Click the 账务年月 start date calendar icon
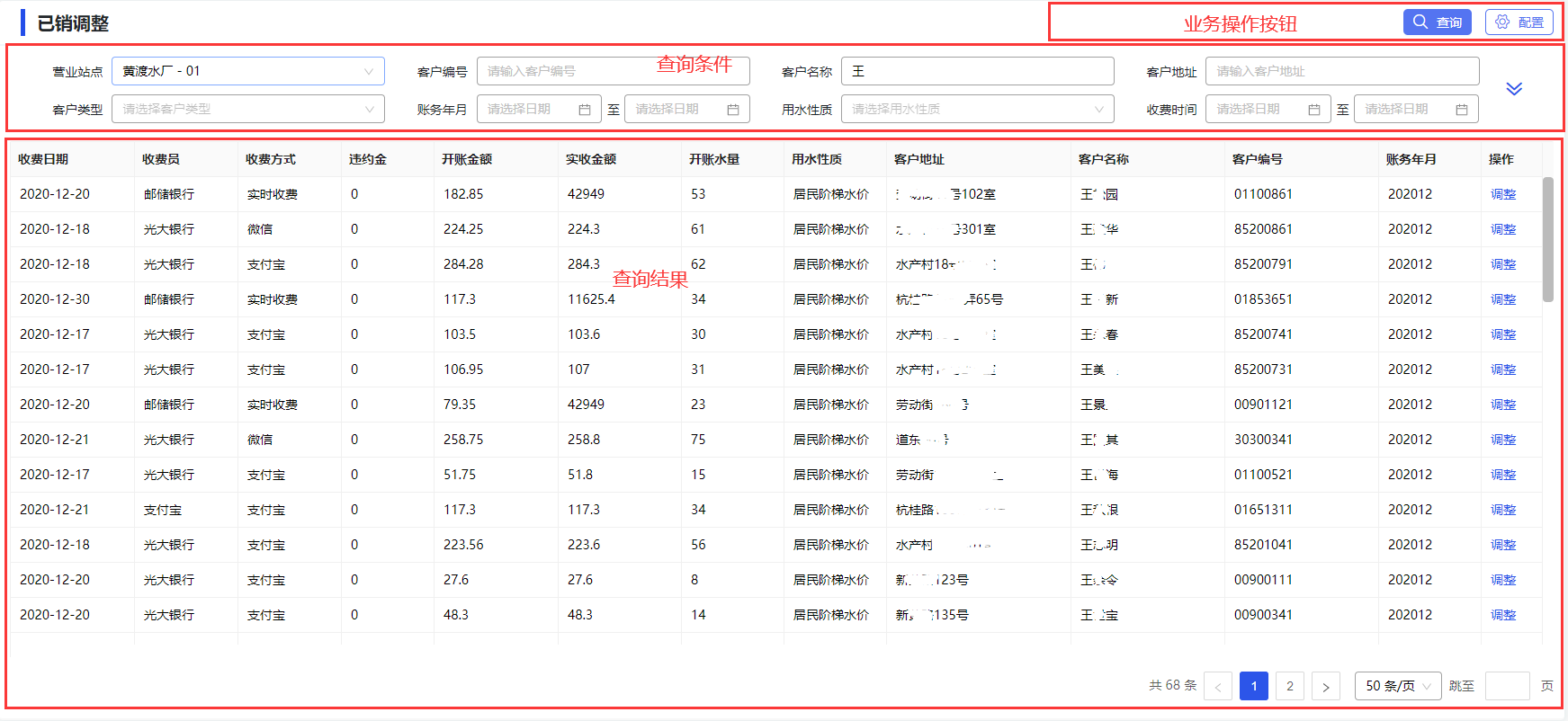 click(585, 110)
